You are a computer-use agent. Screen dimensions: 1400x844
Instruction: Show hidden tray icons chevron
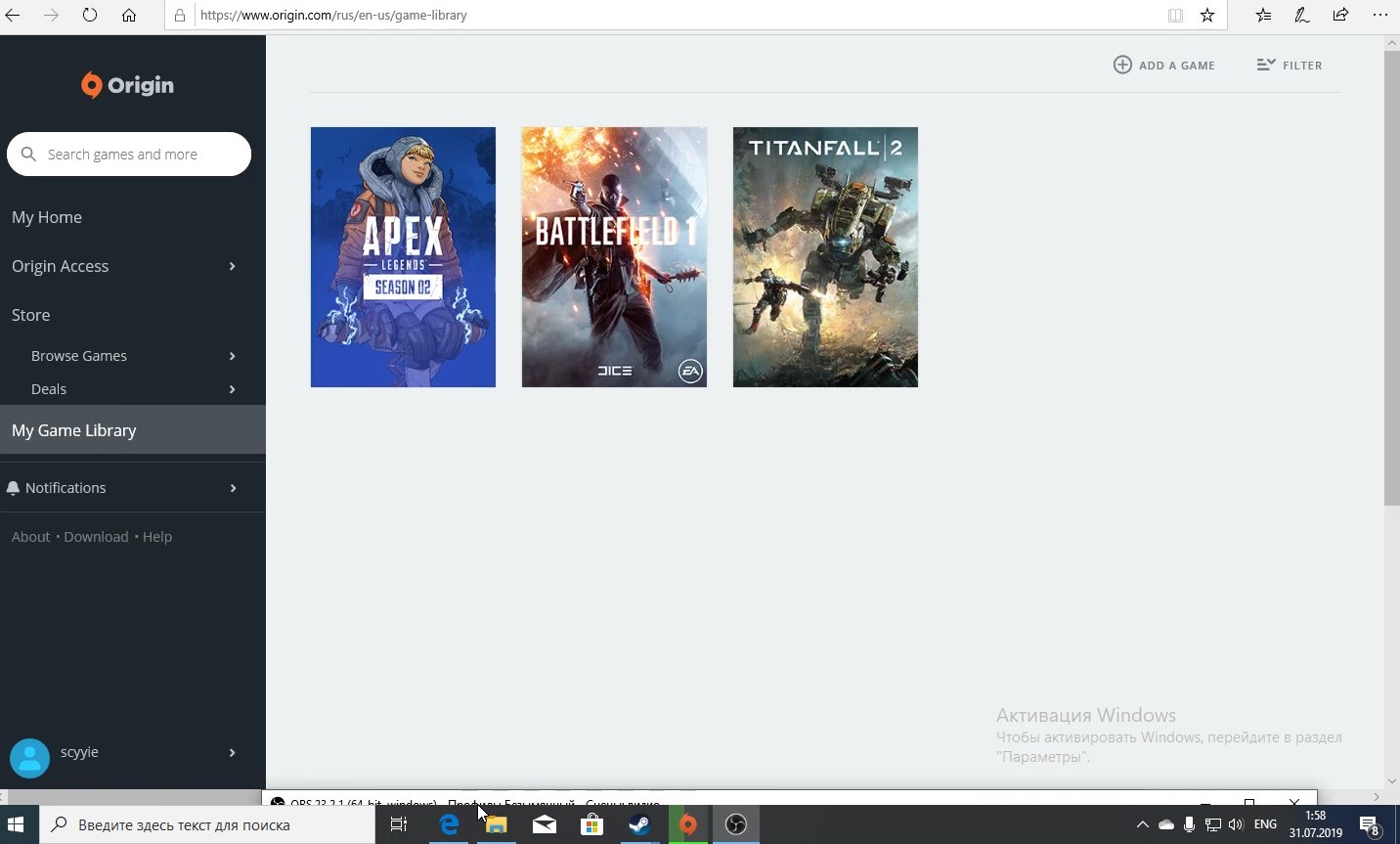click(x=1142, y=824)
